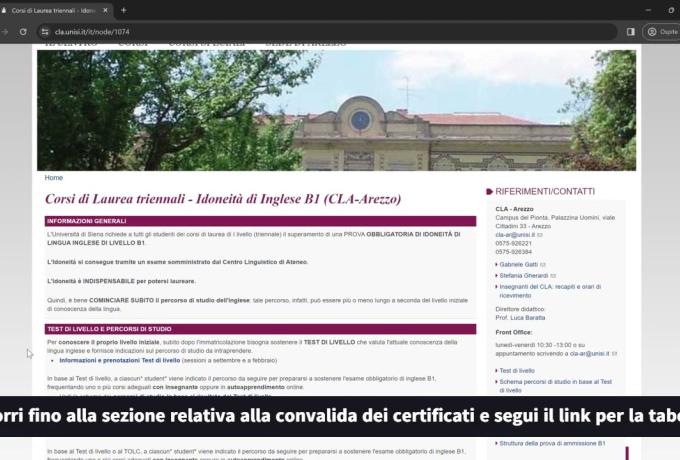Open Schema percorsi di studio sidebar link
Screen dimensions: 680x460
(x=556, y=386)
